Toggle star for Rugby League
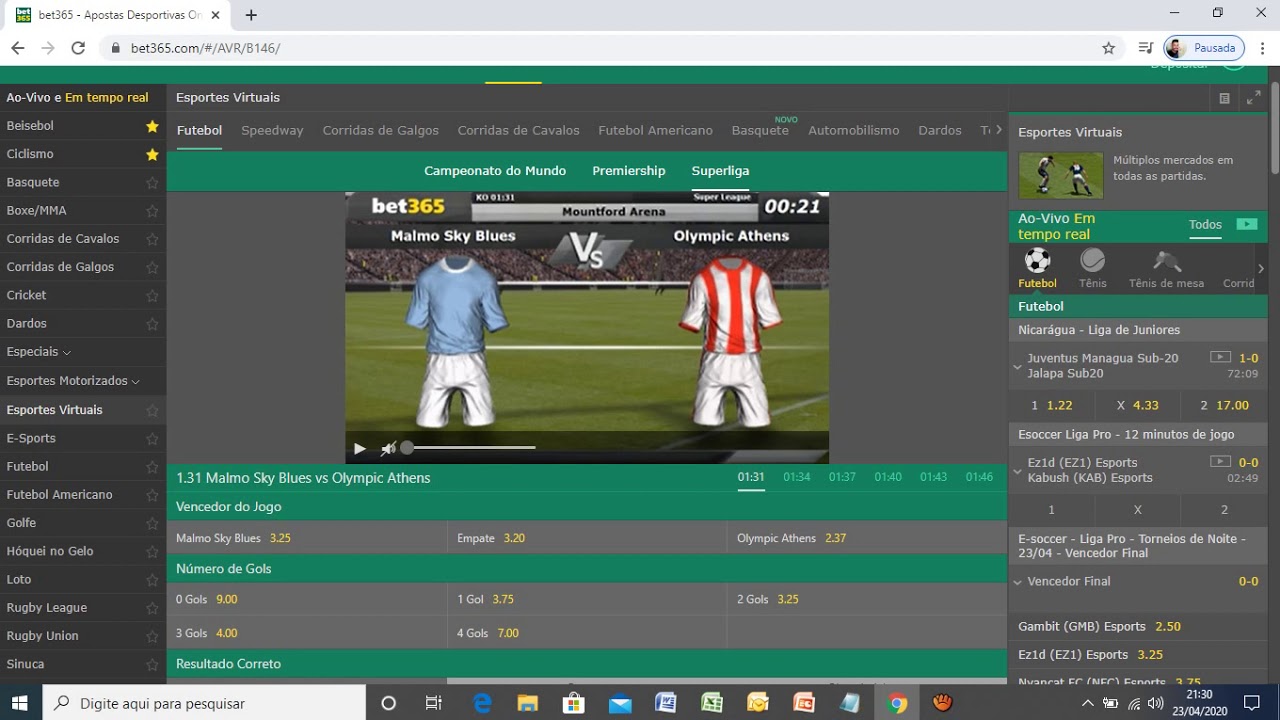Viewport: 1280px width, 720px height. pos(152,608)
